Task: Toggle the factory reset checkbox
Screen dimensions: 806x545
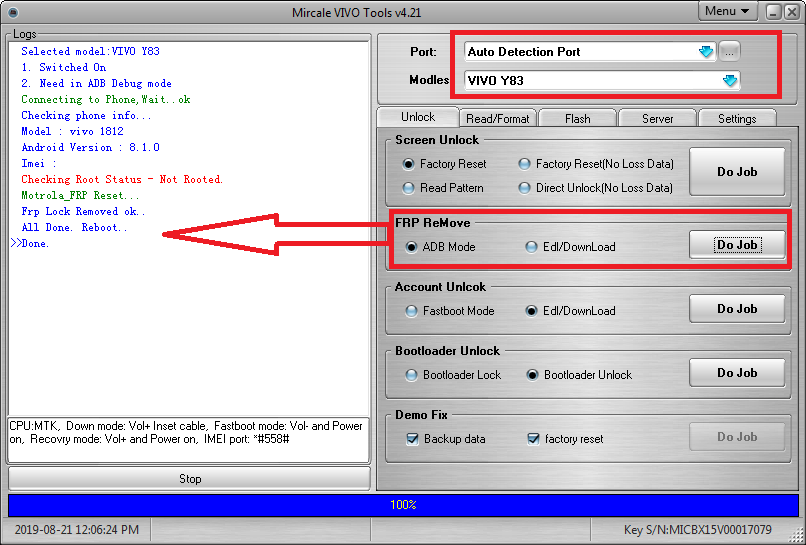Action: pyautogui.click(x=534, y=439)
